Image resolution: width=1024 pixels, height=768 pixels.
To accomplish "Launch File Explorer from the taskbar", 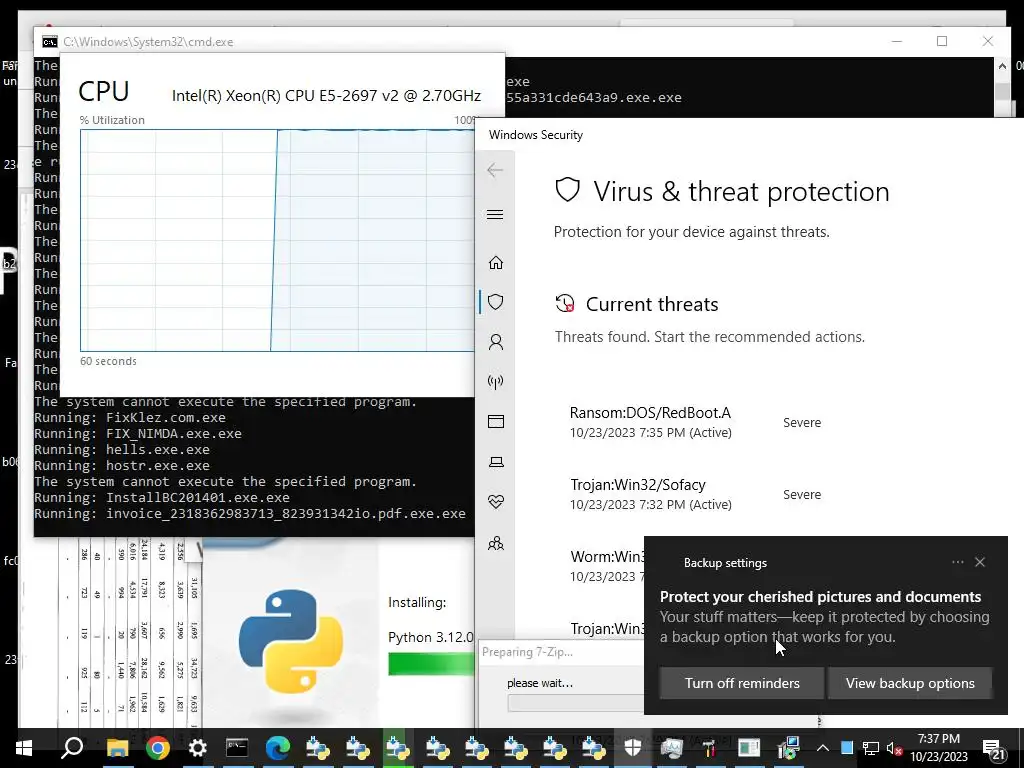I will tap(118, 748).
